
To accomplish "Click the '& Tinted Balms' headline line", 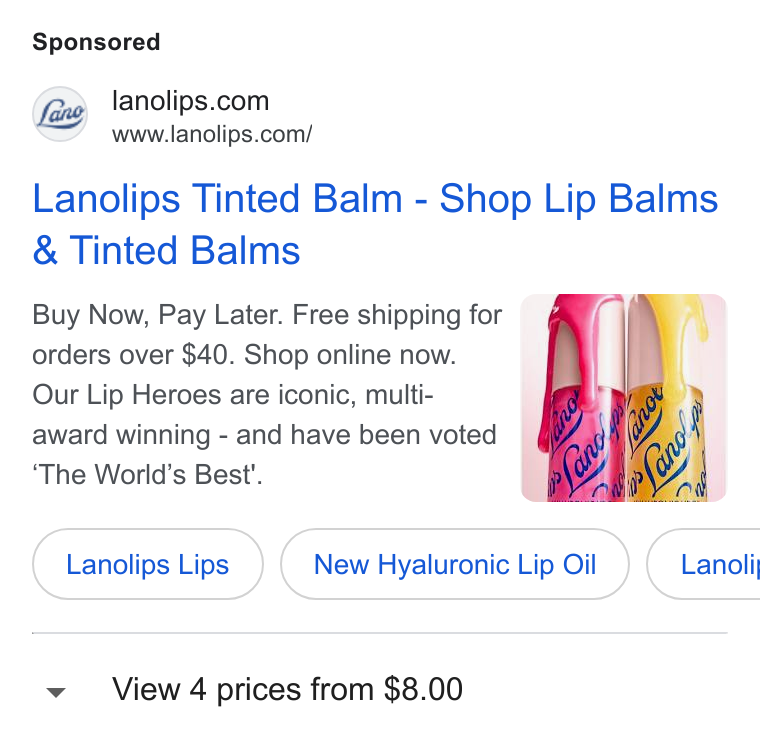I will [x=166, y=251].
